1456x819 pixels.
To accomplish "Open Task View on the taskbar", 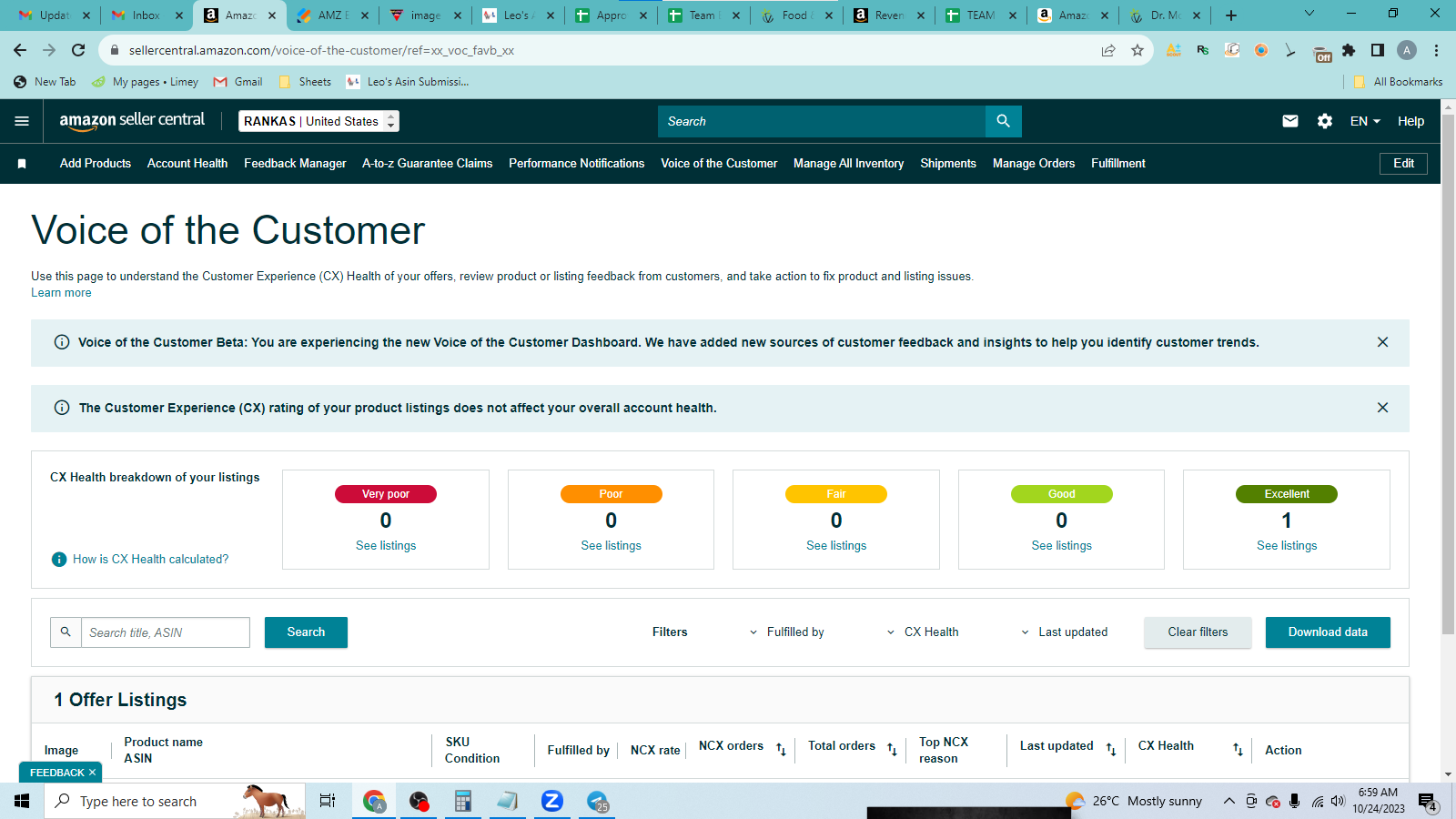I will [x=328, y=801].
